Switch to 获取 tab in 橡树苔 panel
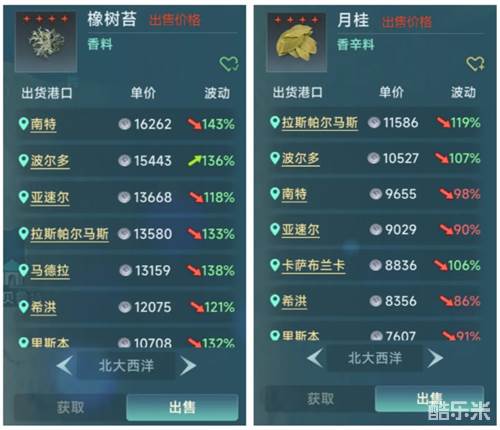500x430 pixels. pyautogui.click(x=70, y=407)
